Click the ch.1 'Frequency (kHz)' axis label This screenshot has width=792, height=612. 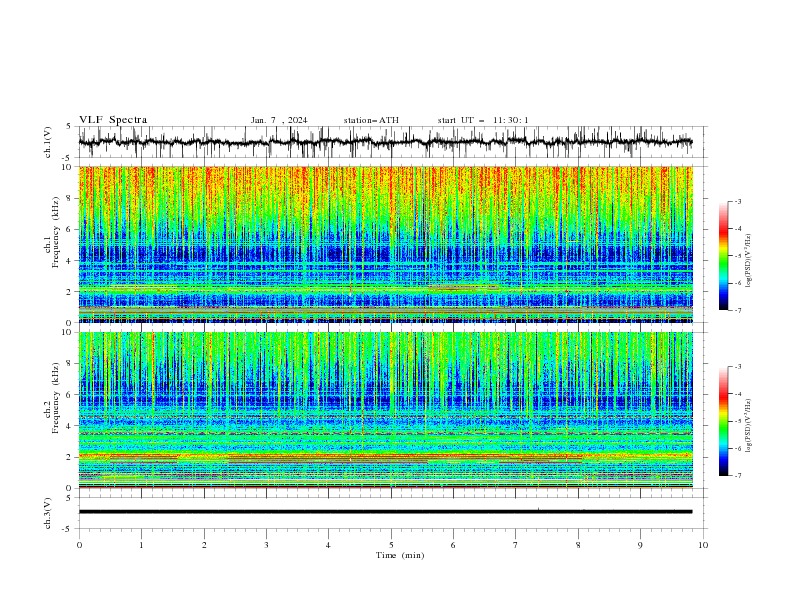coord(56,233)
